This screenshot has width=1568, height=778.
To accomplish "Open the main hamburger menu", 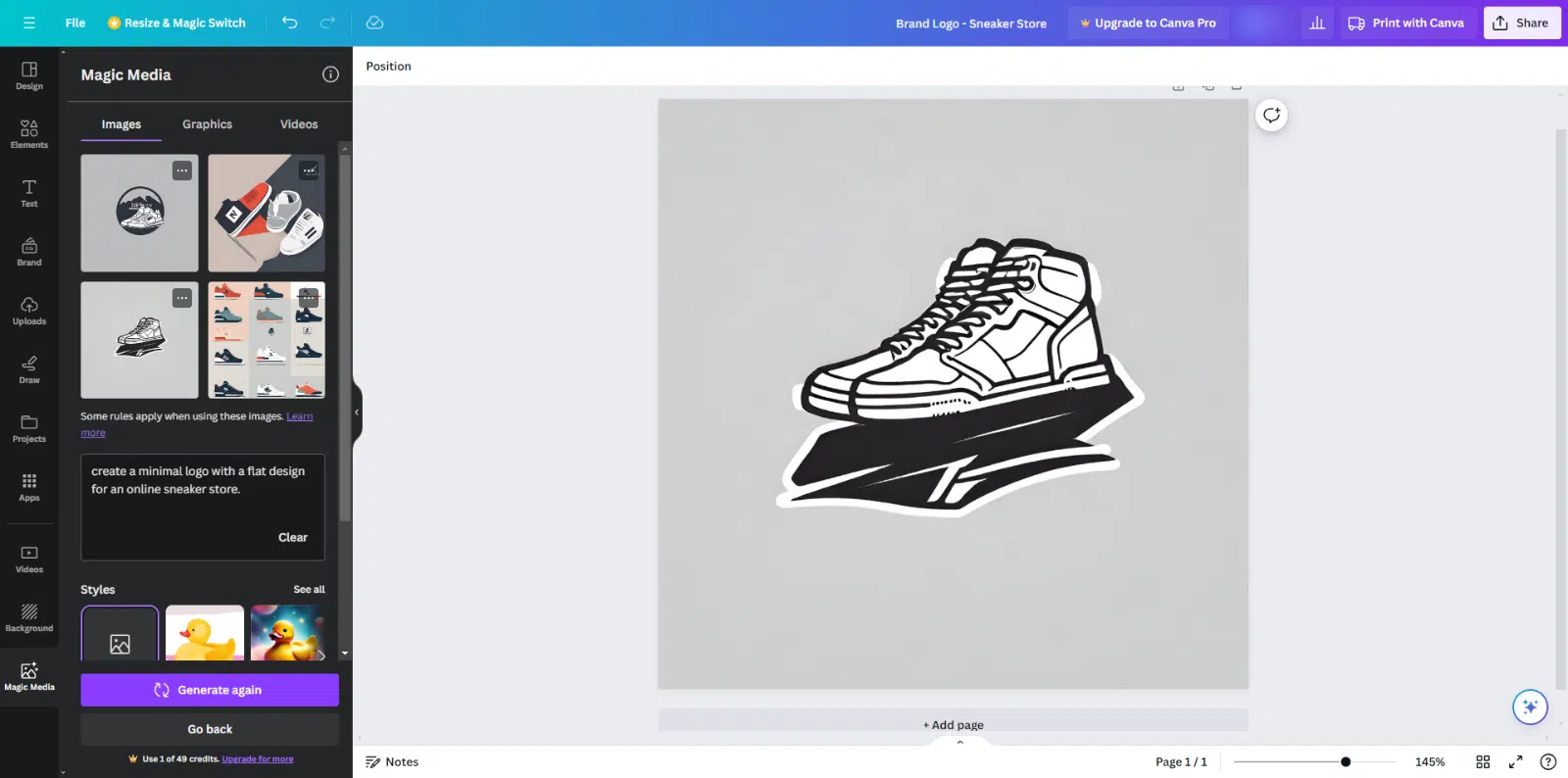I will pos(29,23).
